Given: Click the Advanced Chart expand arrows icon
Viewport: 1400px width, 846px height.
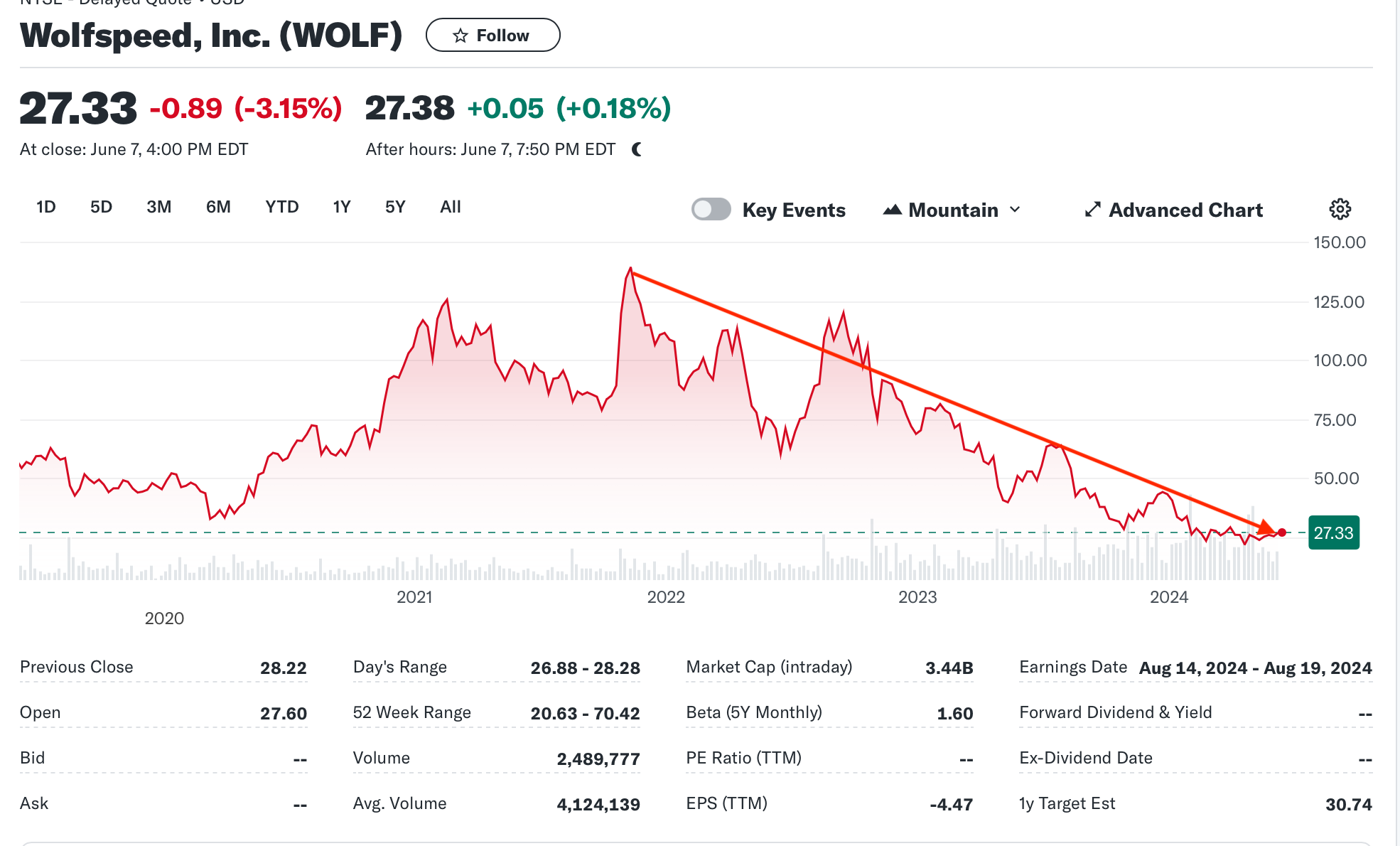Looking at the screenshot, I should coord(1092,210).
